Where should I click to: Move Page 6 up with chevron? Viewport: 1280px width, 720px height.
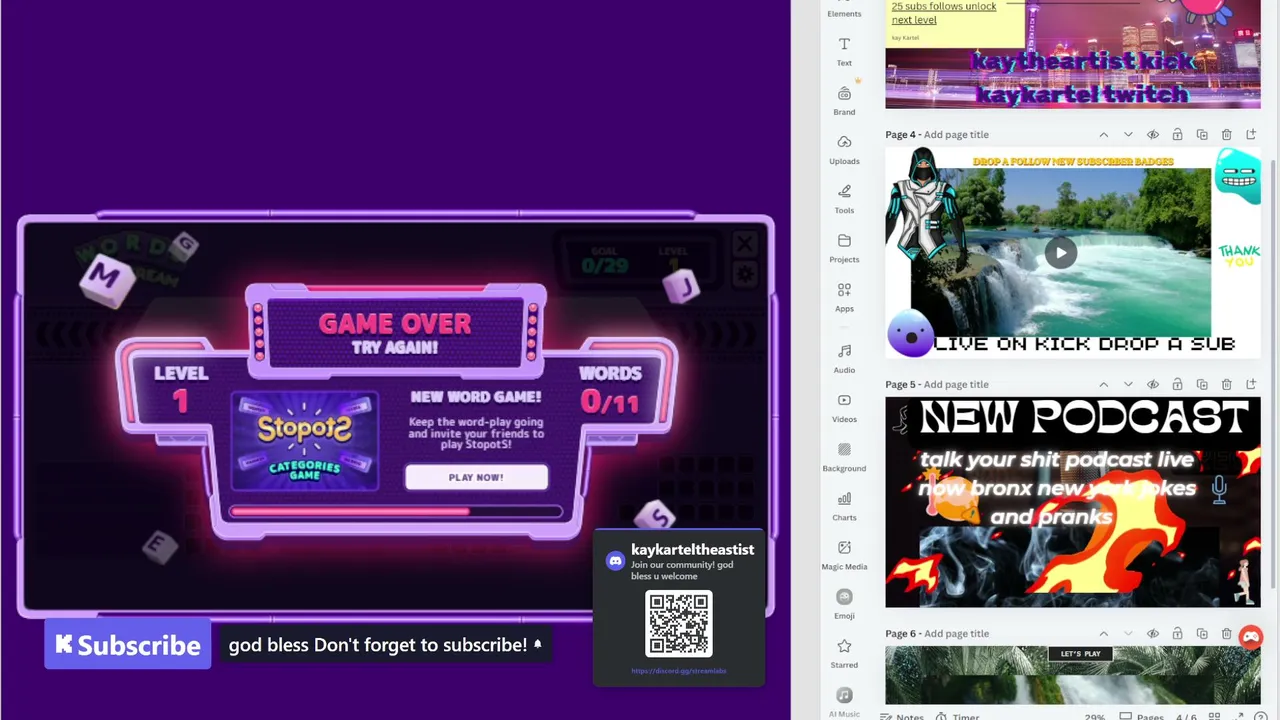coord(1104,634)
